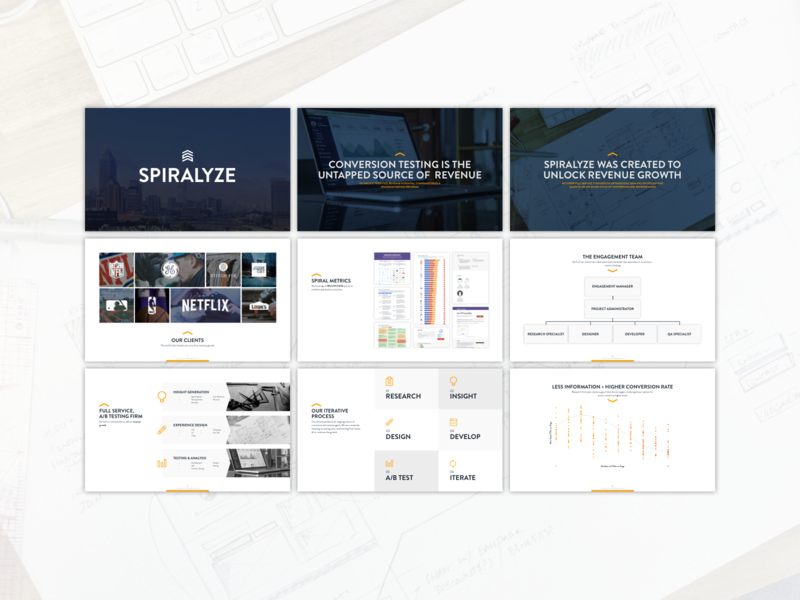Click the NFL logo tile

click(116, 269)
